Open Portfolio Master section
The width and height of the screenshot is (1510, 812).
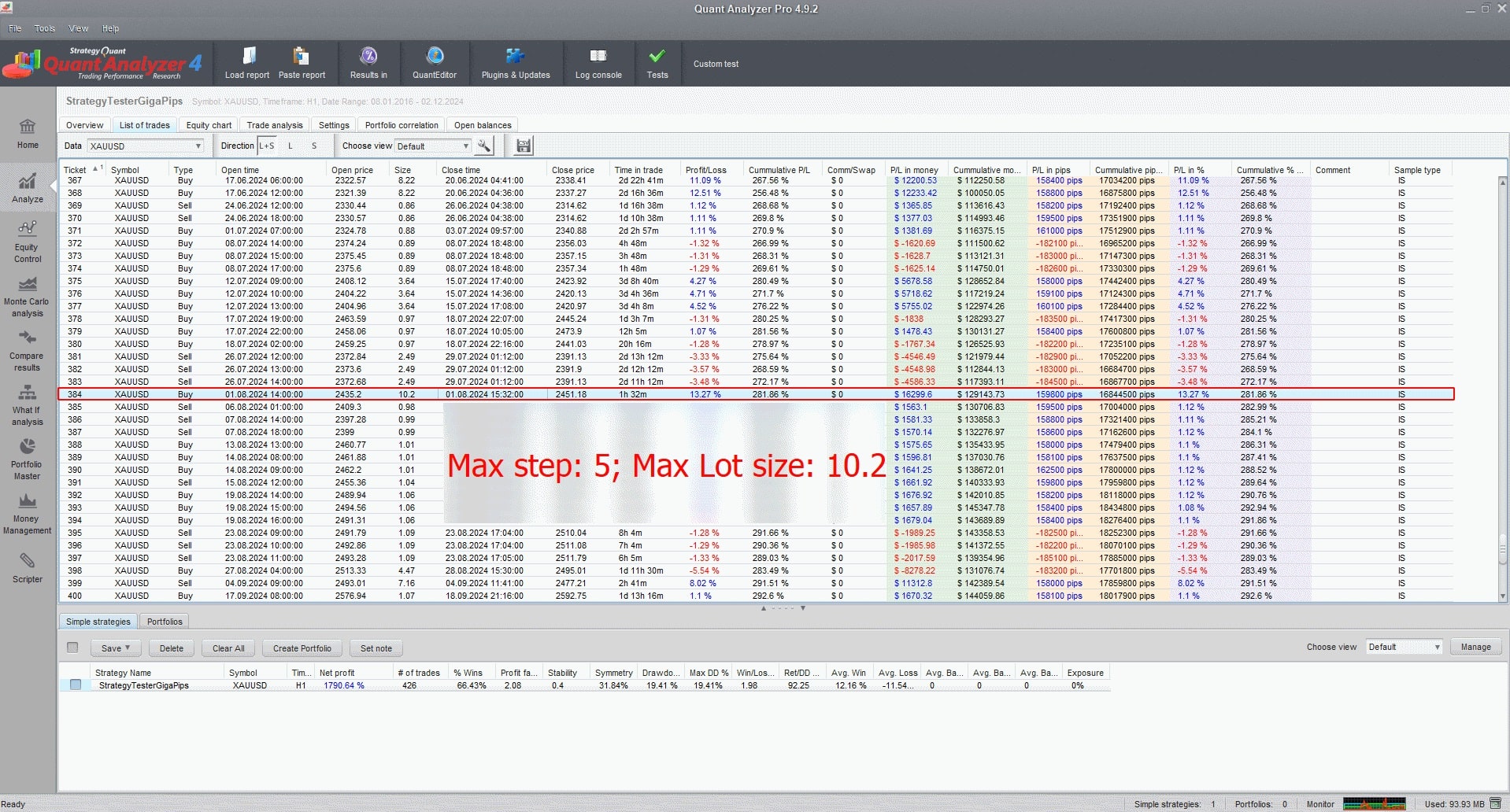[28, 458]
